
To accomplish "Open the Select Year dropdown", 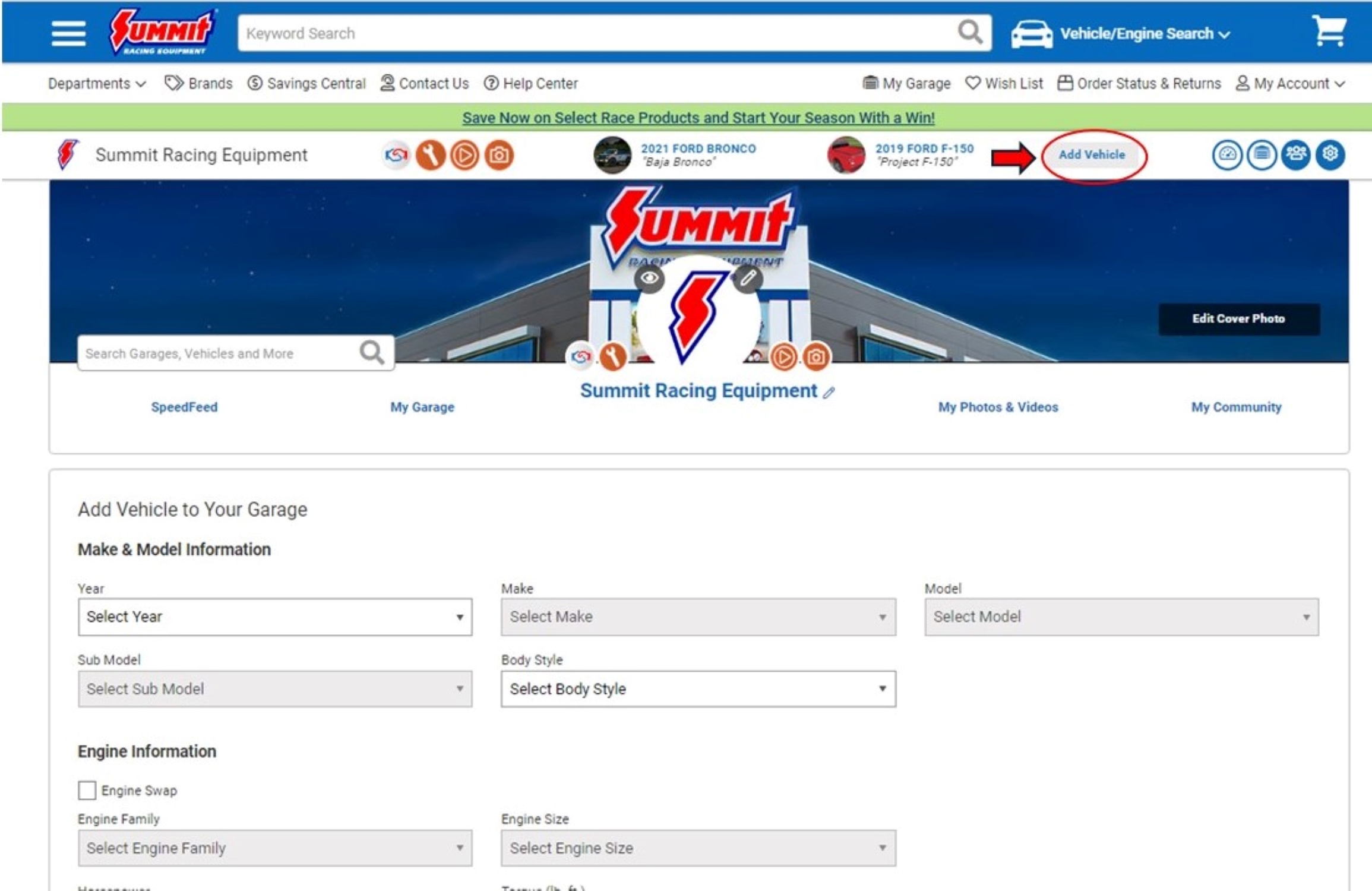I will click(275, 617).
